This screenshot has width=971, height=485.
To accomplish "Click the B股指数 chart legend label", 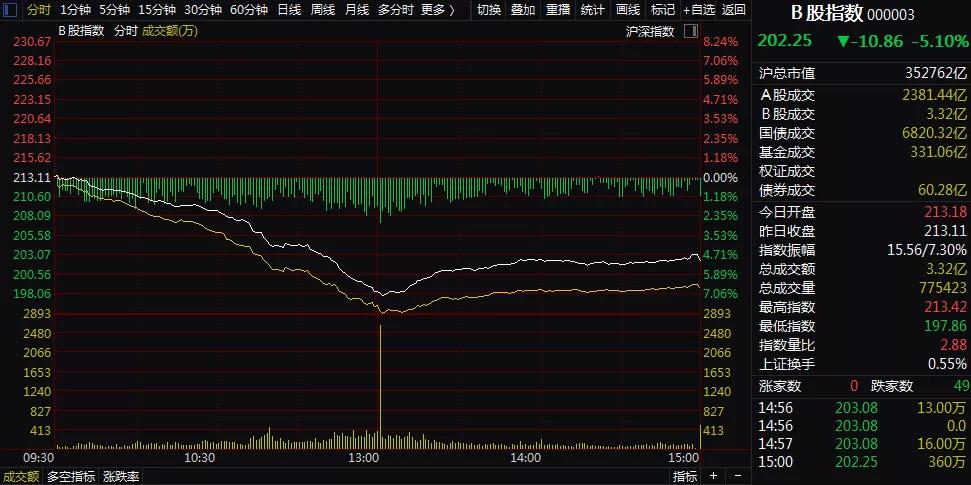I will (81, 31).
